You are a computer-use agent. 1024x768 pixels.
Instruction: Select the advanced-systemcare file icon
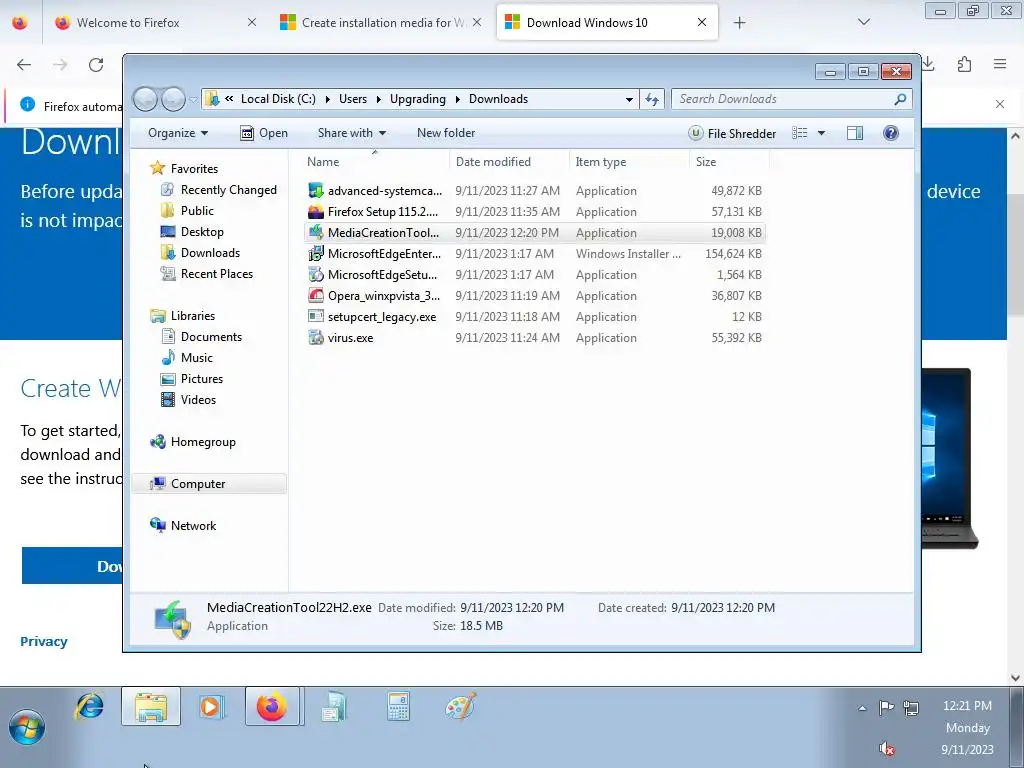316,191
